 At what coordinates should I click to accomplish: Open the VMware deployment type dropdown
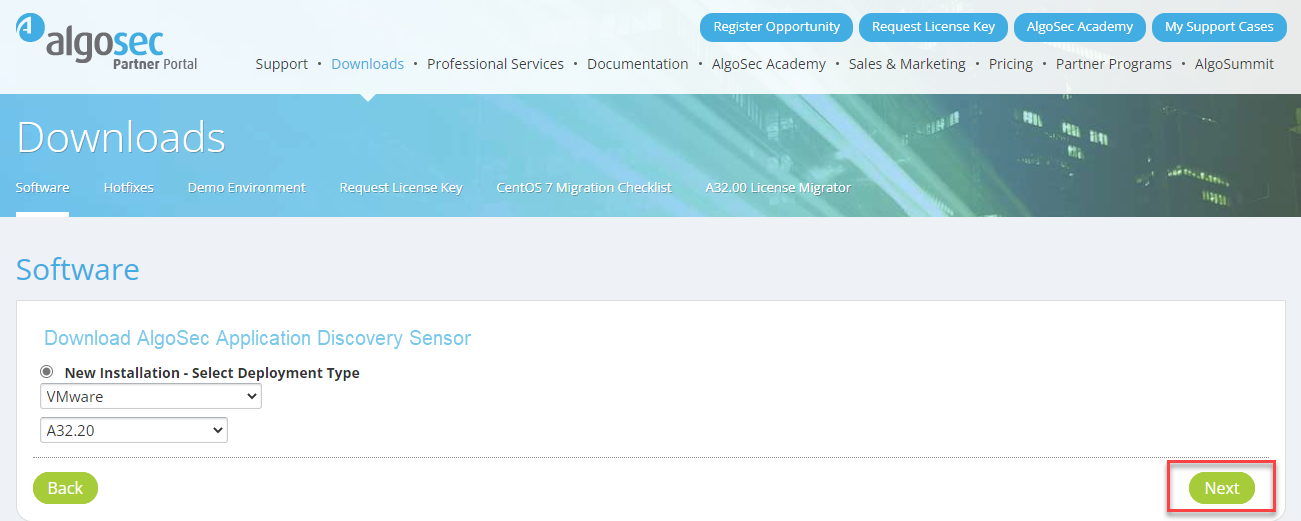tap(151, 397)
